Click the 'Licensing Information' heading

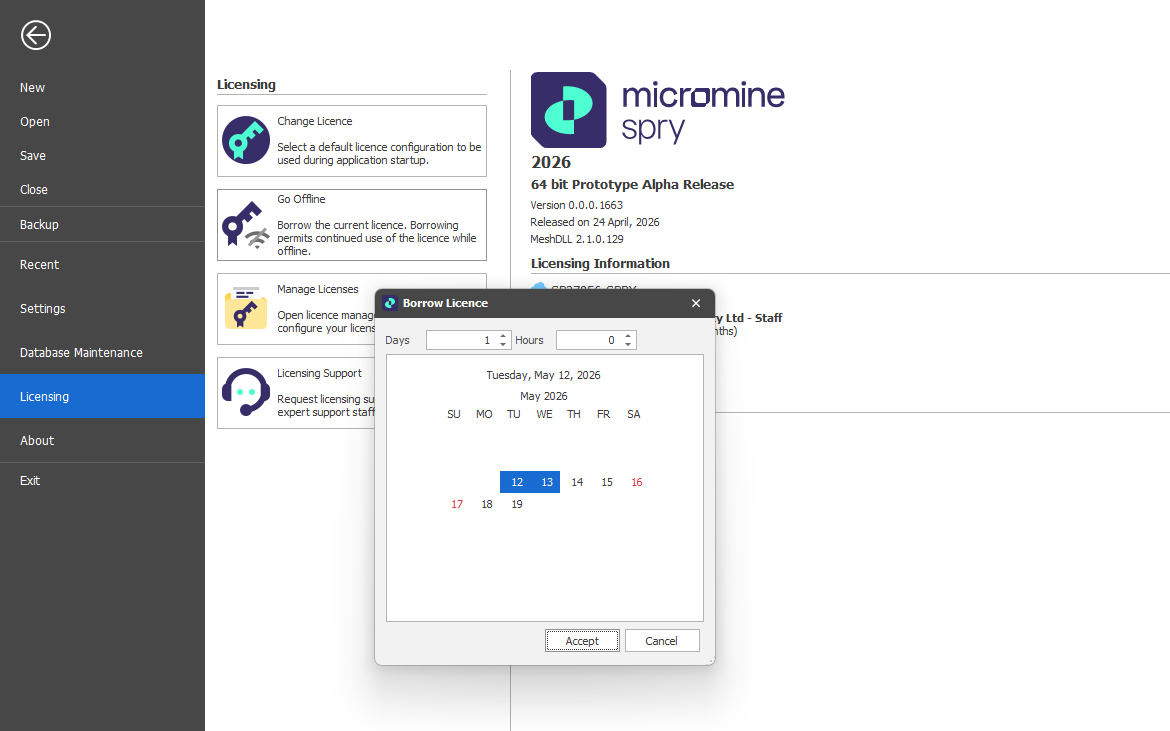pyautogui.click(x=600, y=263)
